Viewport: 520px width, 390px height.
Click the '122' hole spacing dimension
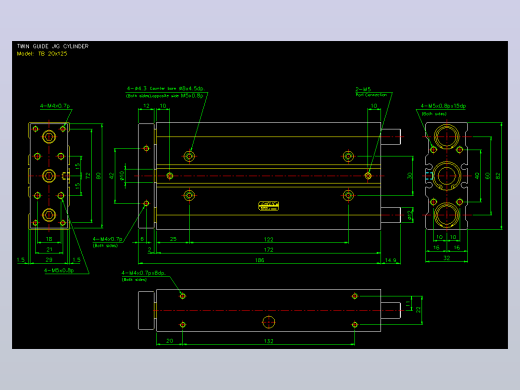(268, 239)
